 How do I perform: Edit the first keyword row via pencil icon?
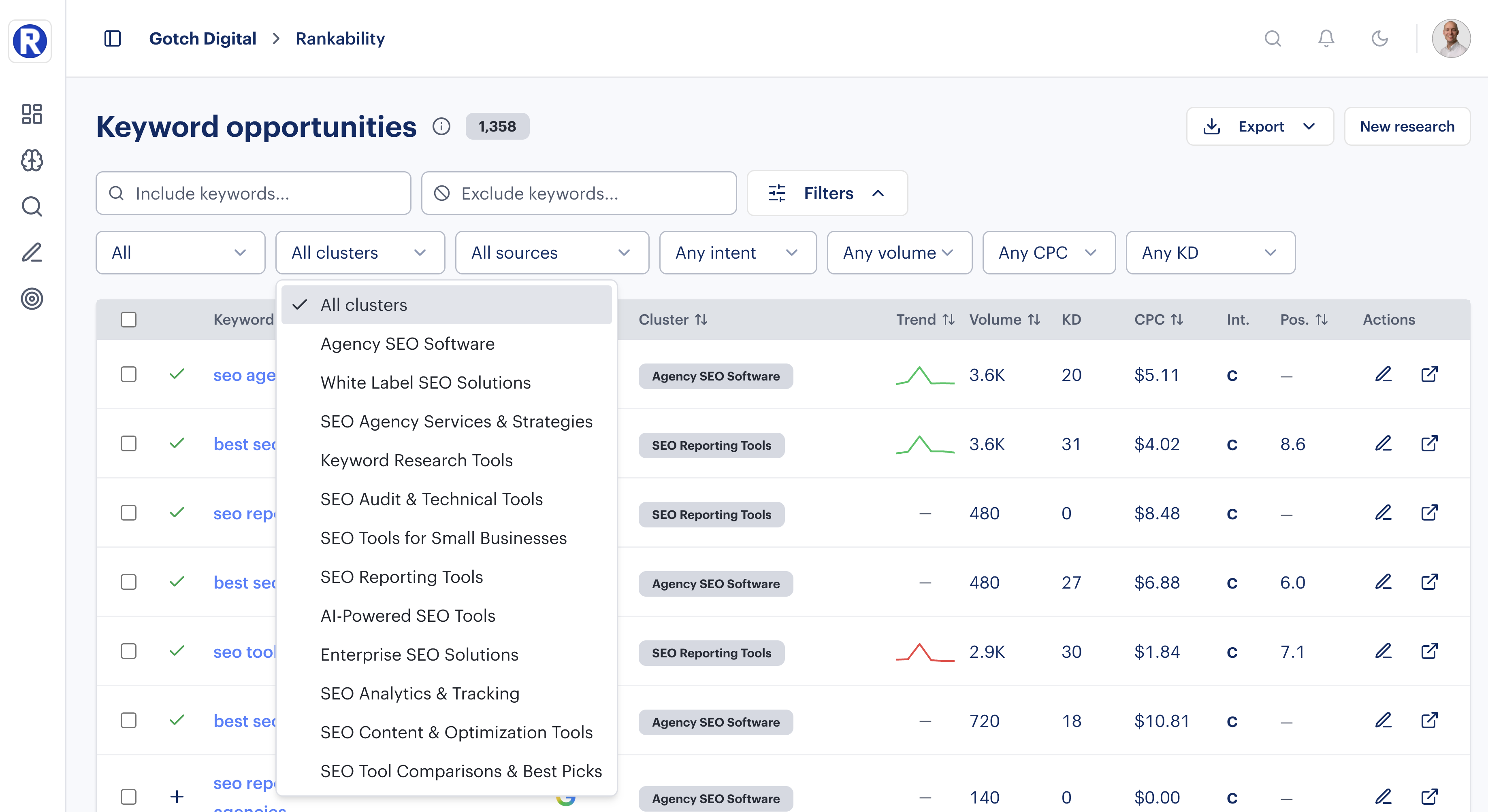pos(1384,374)
